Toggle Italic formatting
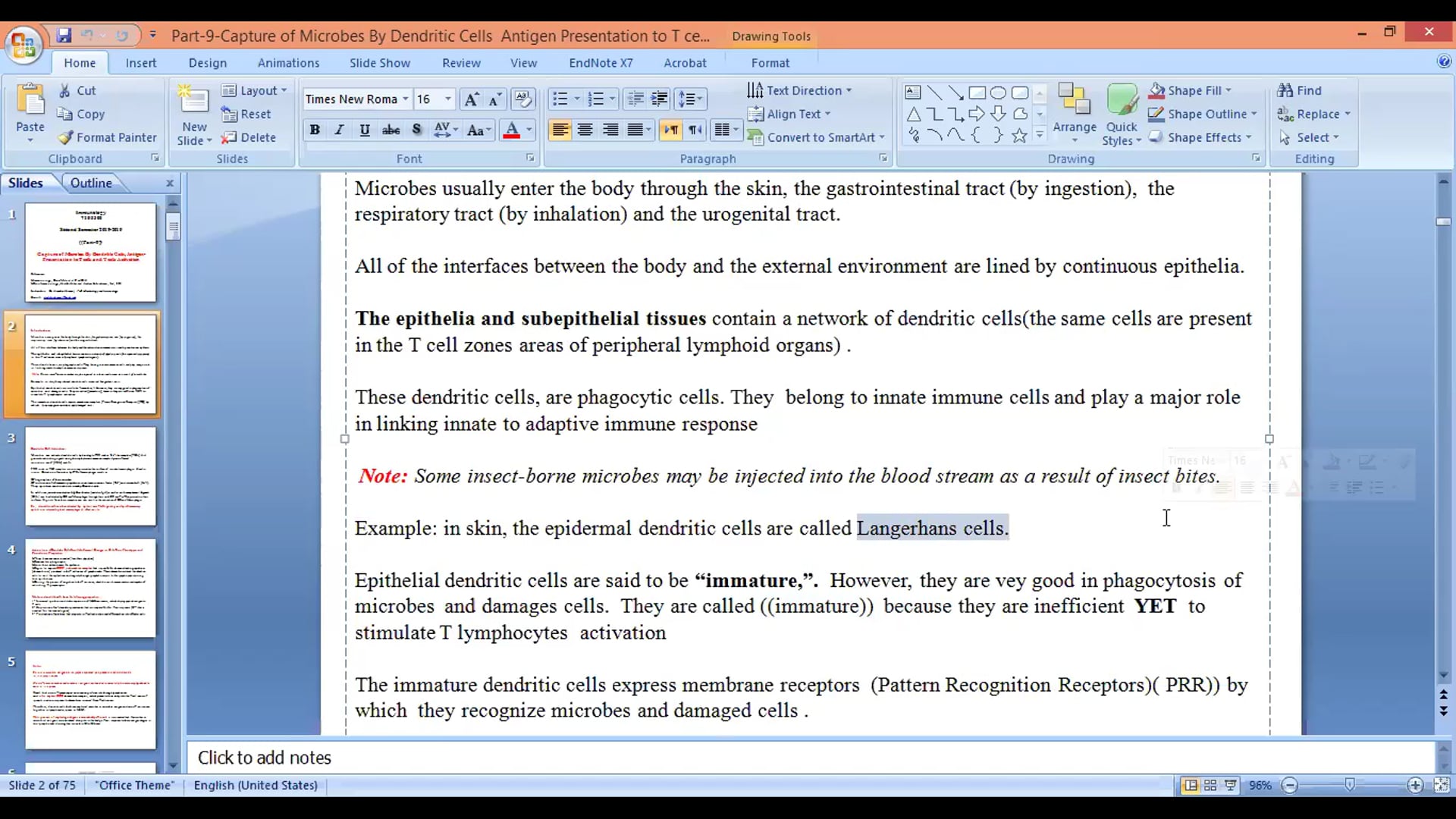 click(x=340, y=130)
